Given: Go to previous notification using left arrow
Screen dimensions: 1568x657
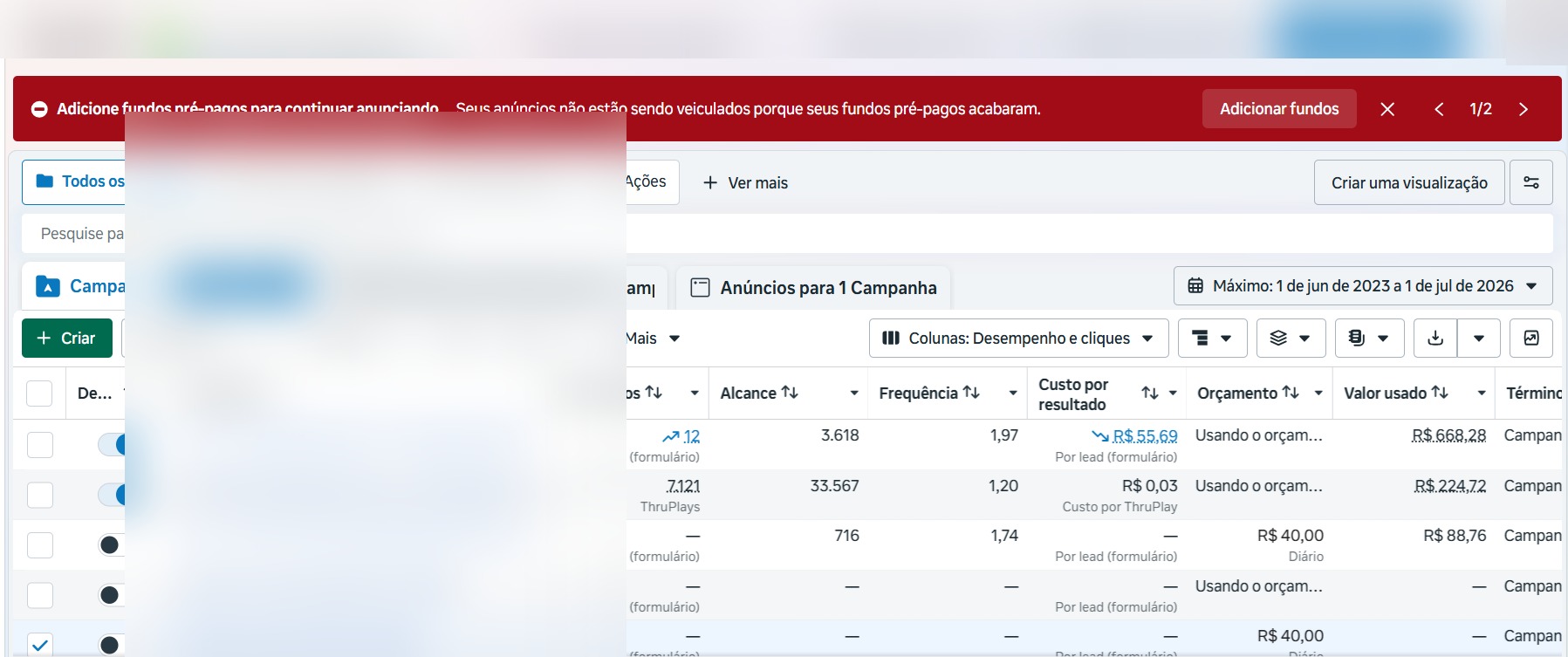Looking at the screenshot, I should point(1439,109).
